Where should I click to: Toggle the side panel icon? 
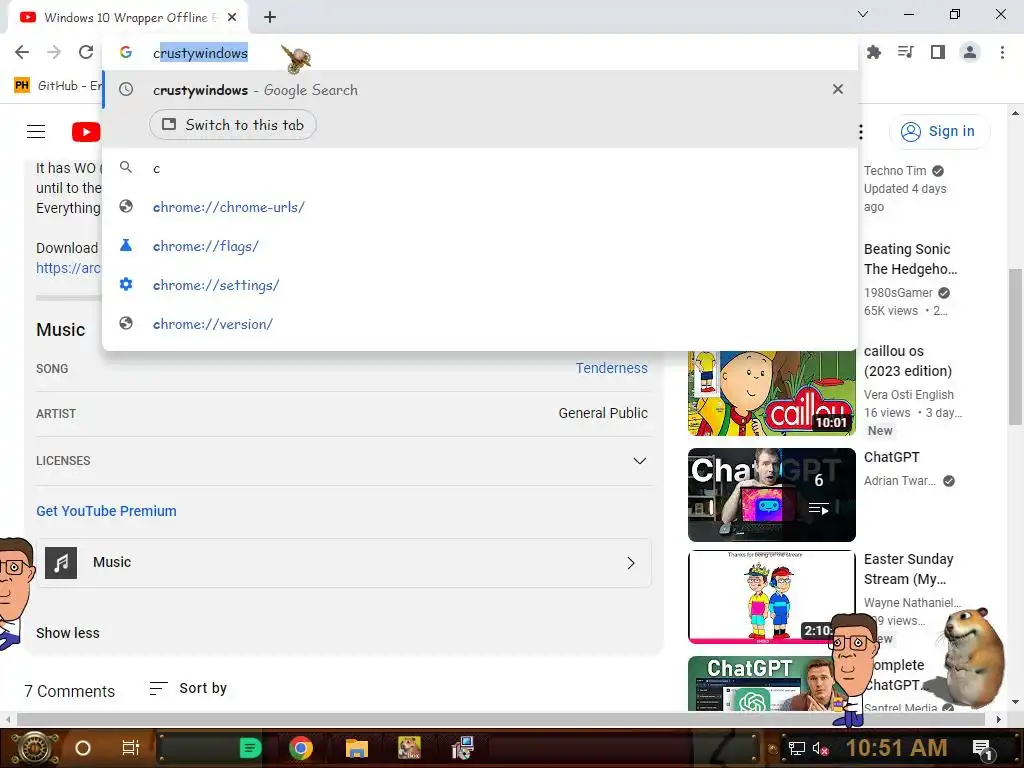[x=938, y=52]
